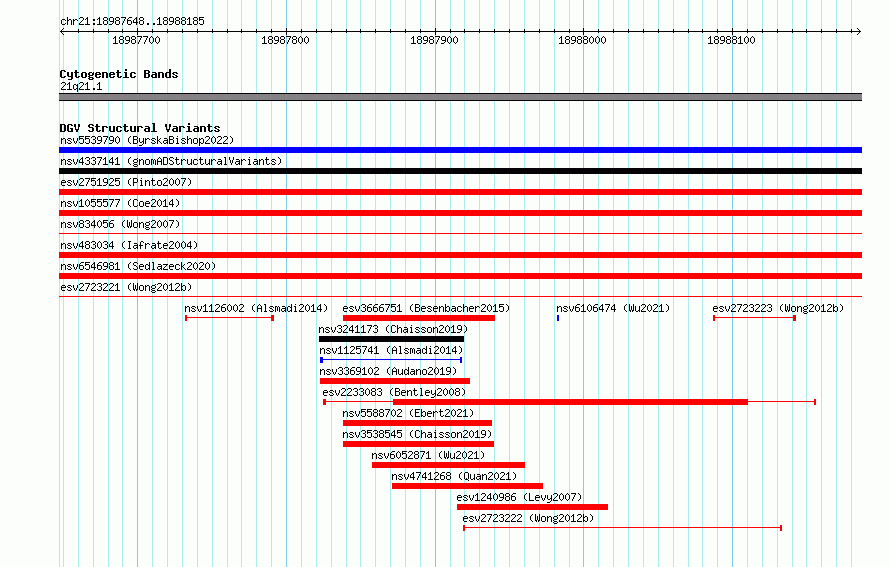
Task: Click the esv2723223 (Wong2012b) label
Action: [x=778, y=308]
